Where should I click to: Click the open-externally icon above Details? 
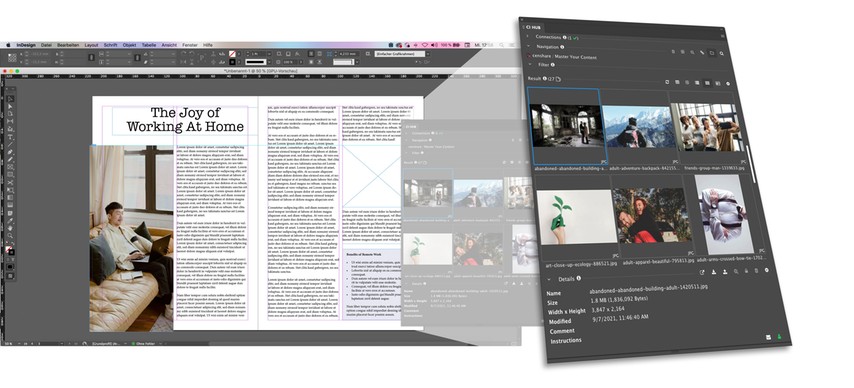pos(702,272)
